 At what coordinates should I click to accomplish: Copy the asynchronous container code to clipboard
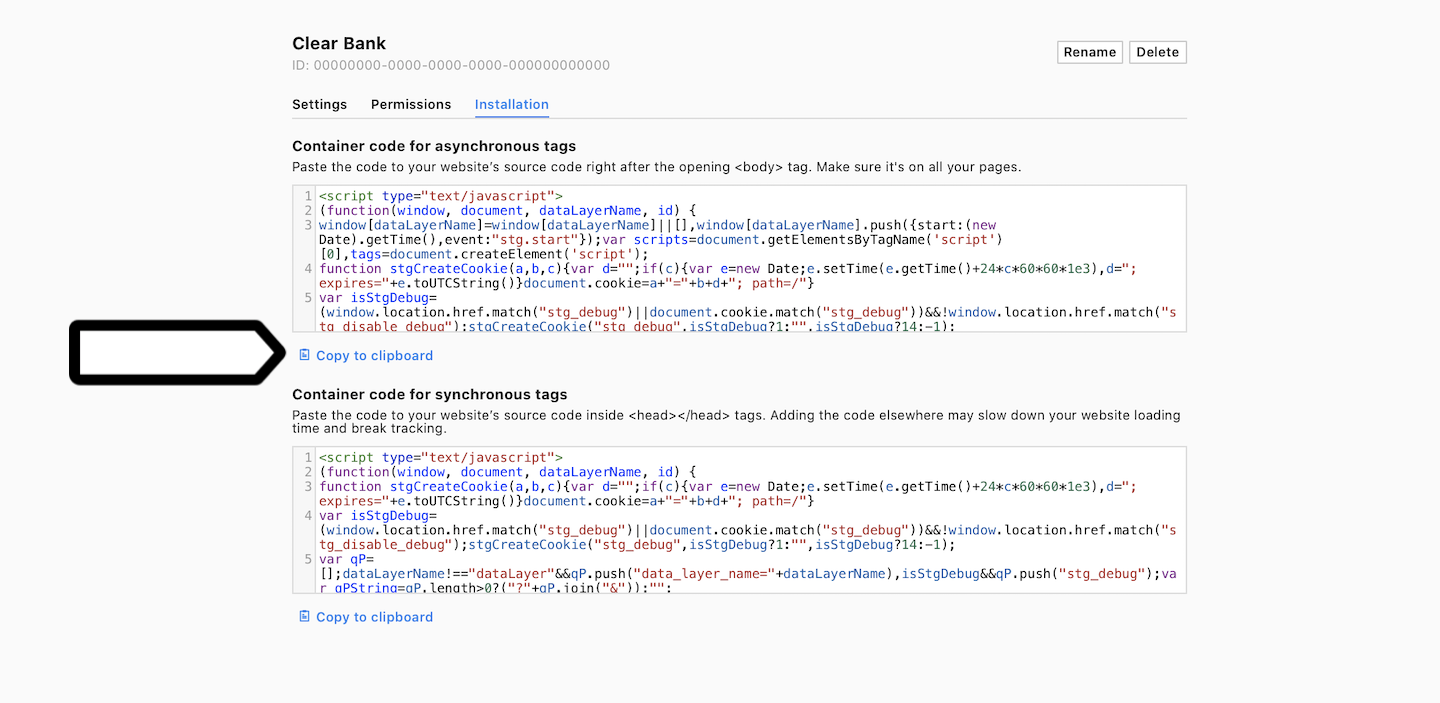click(x=374, y=355)
